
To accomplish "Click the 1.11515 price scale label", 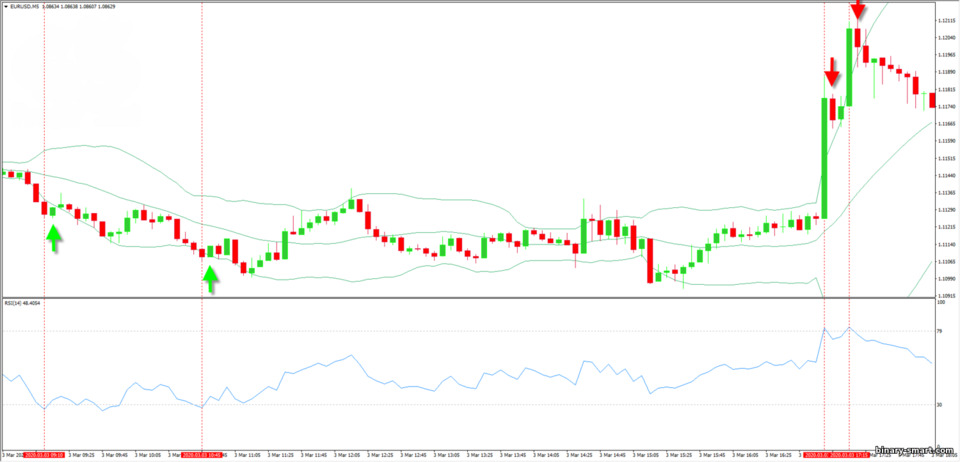I will [946, 158].
